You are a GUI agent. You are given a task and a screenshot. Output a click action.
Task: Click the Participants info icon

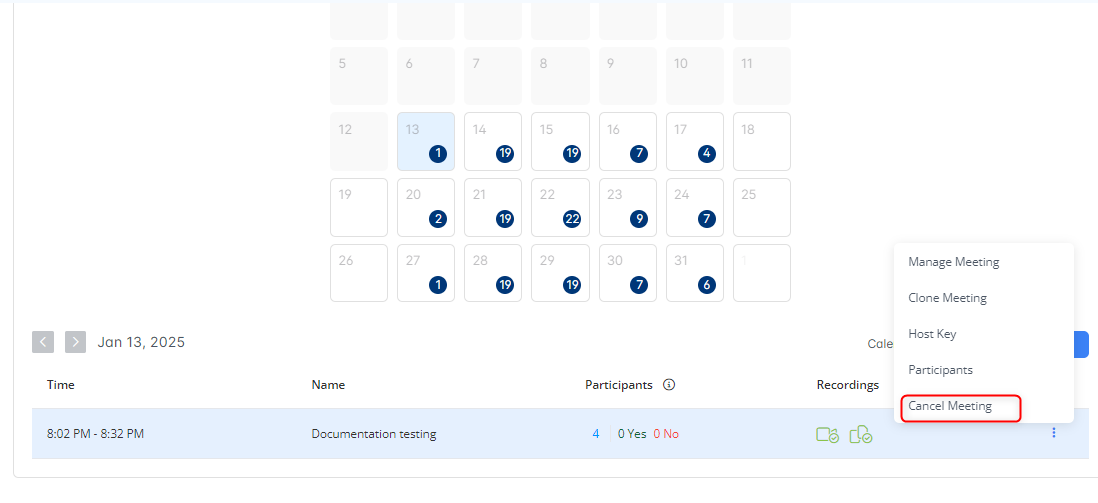tap(669, 385)
